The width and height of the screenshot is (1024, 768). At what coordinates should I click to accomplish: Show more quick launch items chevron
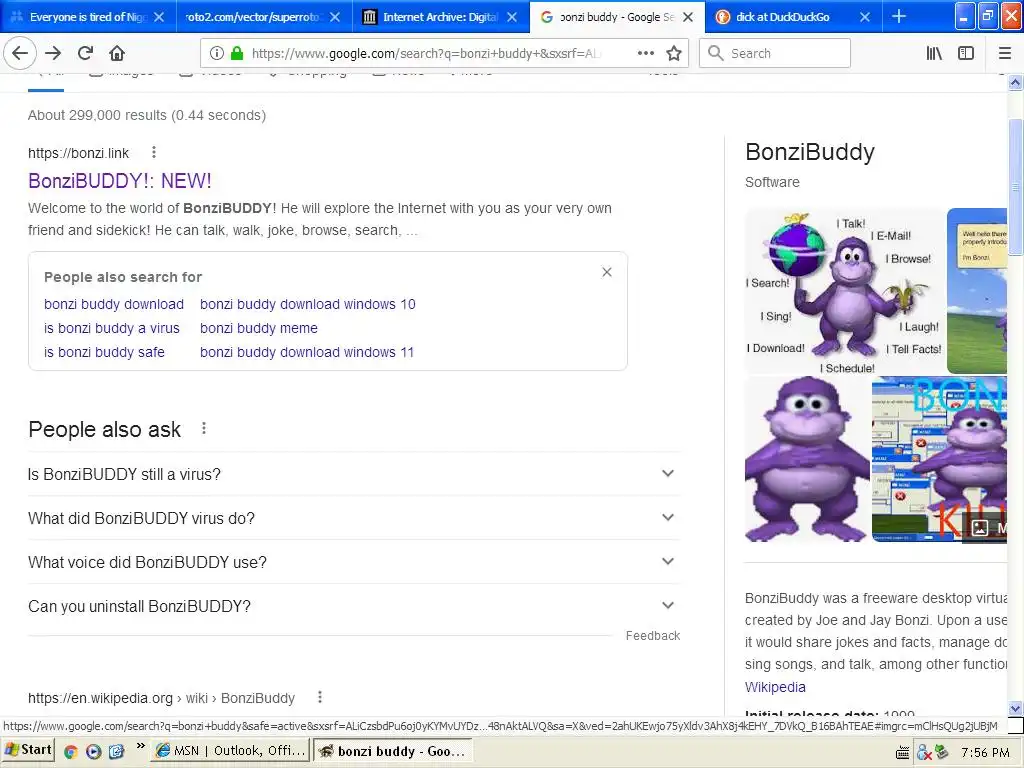click(x=140, y=746)
